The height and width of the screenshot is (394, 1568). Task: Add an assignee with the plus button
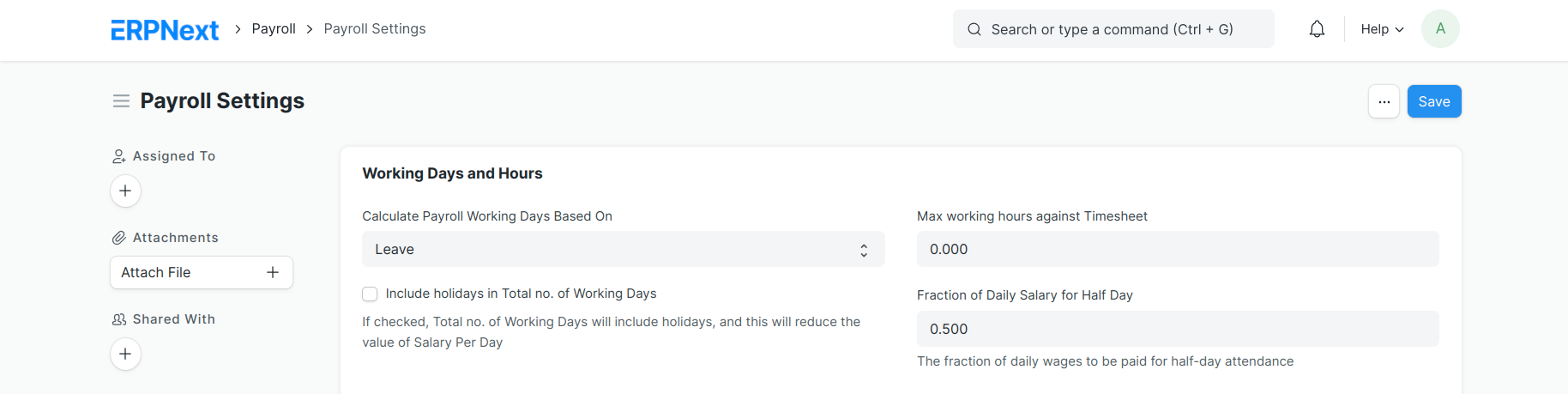pos(125,191)
